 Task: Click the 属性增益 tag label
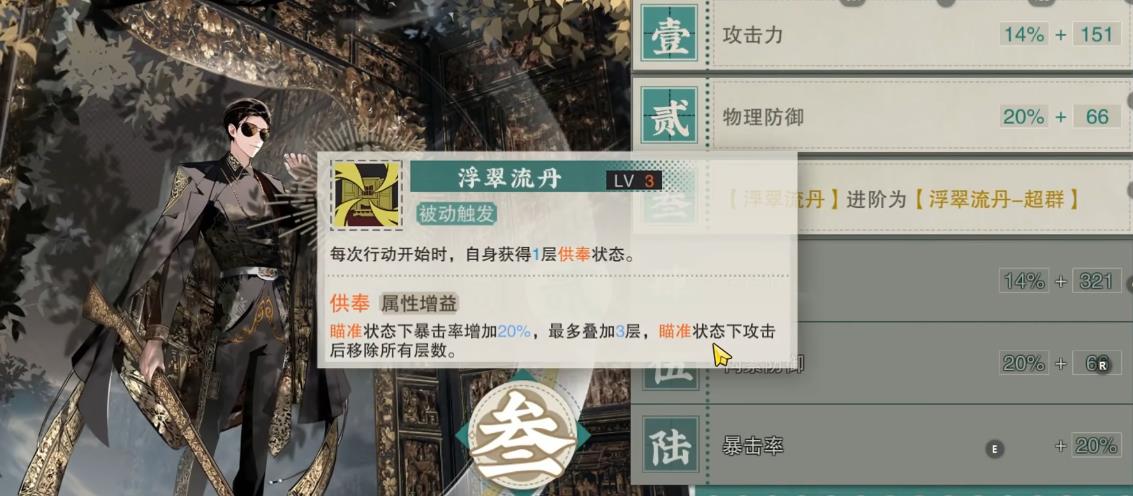(418, 303)
